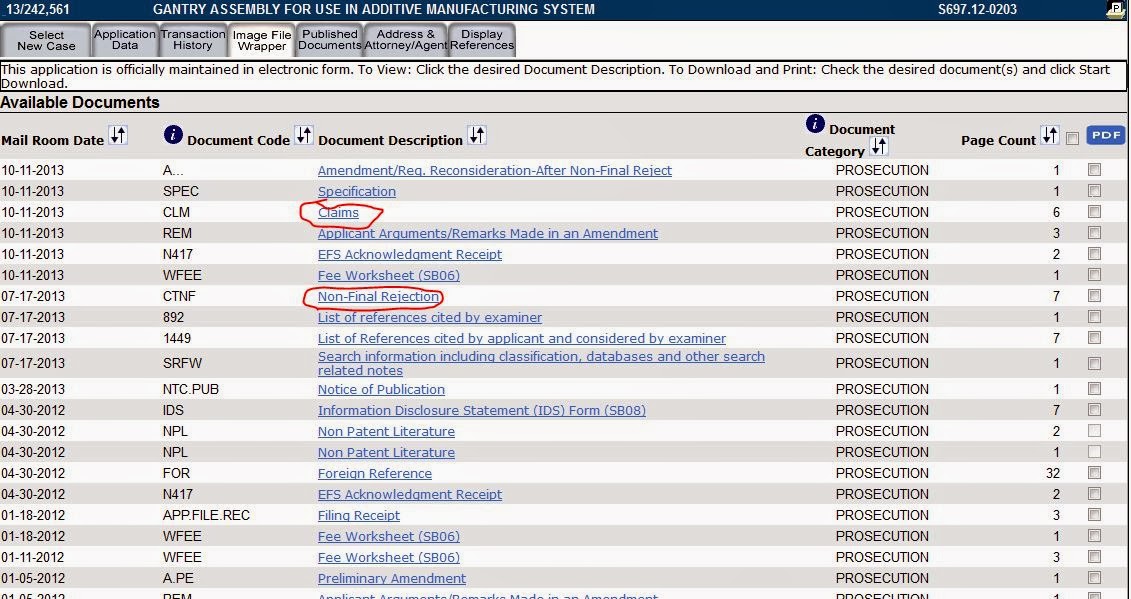Check the box for 892 examiner references row
The image size is (1131, 599).
[1094, 317]
